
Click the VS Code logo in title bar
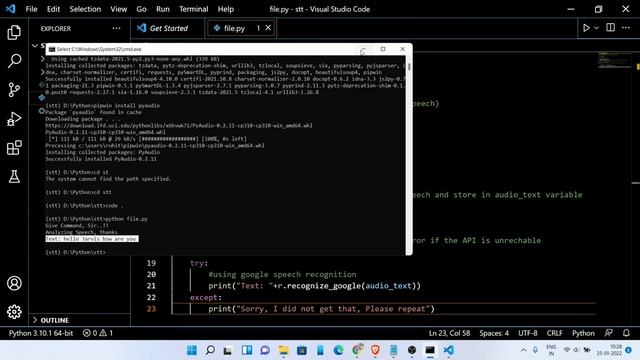(x=11, y=9)
